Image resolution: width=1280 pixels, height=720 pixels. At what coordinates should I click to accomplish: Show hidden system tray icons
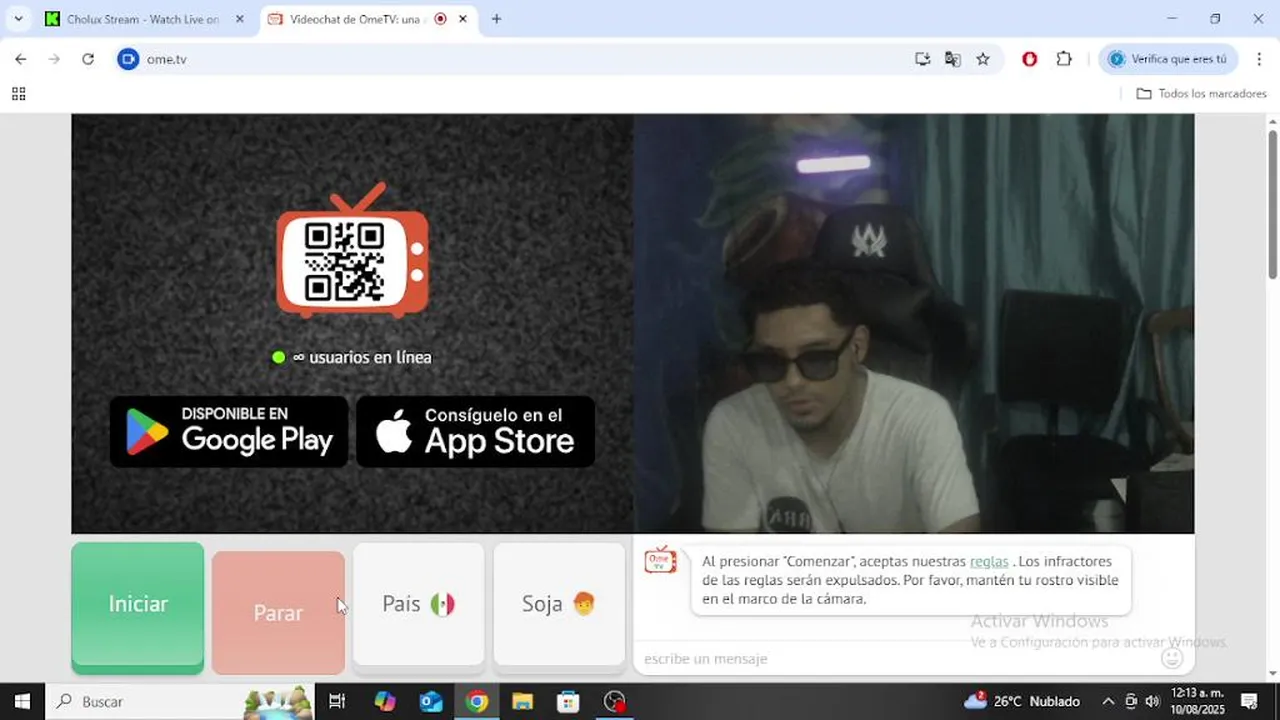(x=1108, y=702)
